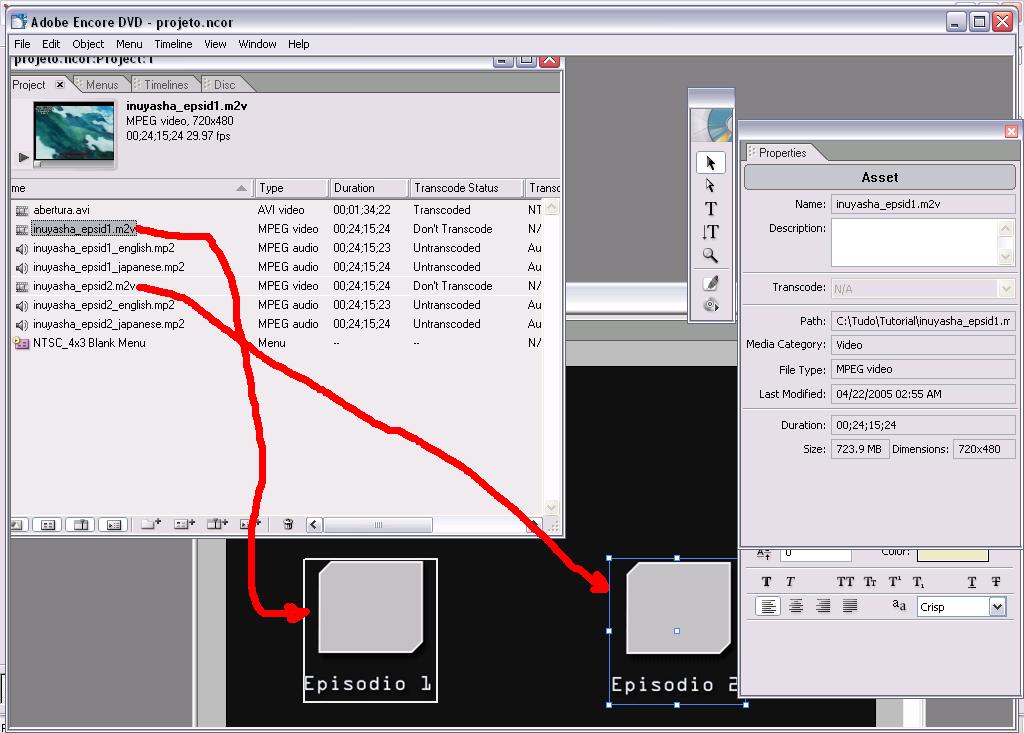Select inuyasha_epsid2_japanese.mp2 audio asset
Viewport: 1024px width, 733px height.
pos(108,323)
